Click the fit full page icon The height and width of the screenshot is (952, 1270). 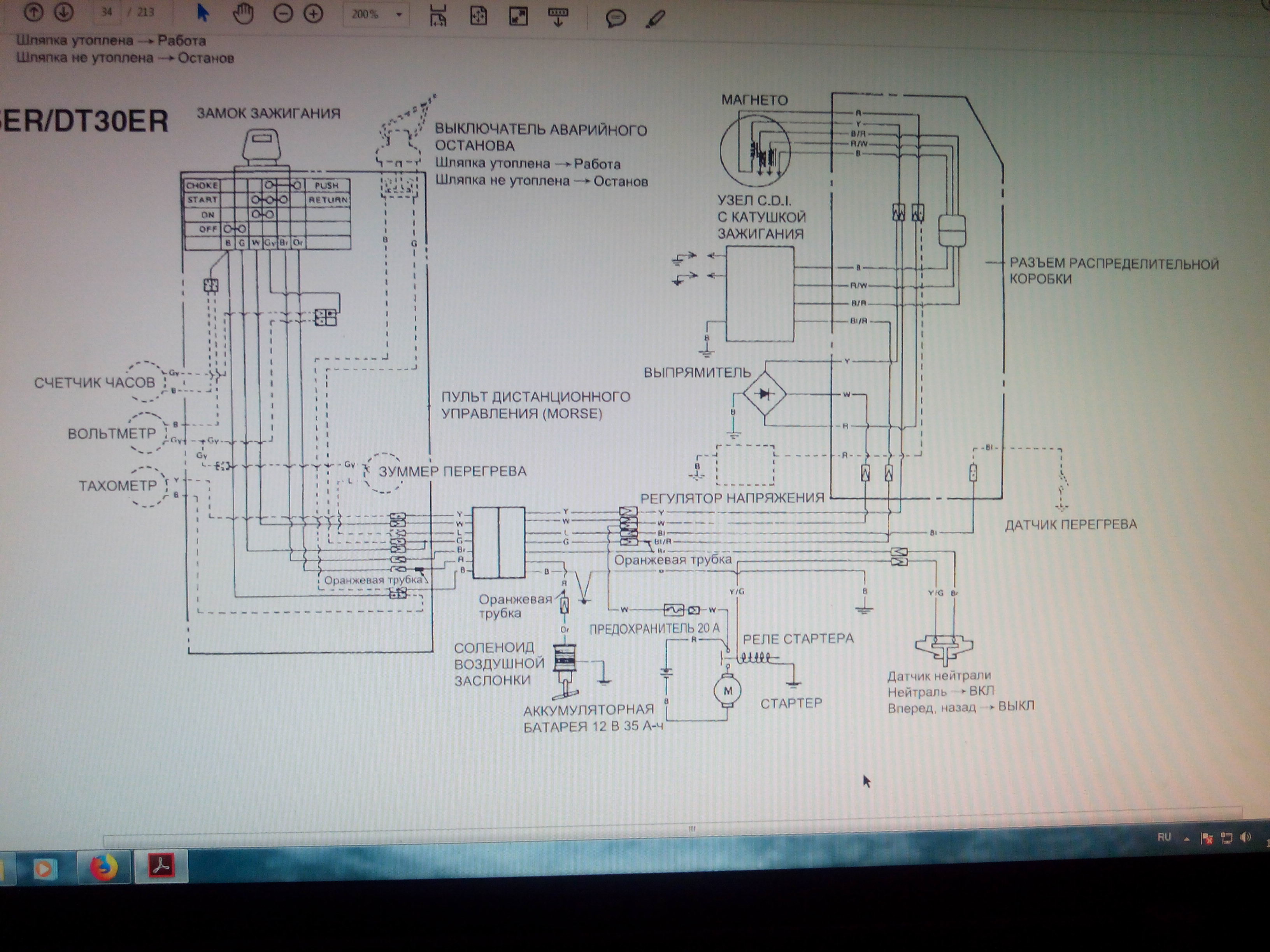tap(478, 16)
